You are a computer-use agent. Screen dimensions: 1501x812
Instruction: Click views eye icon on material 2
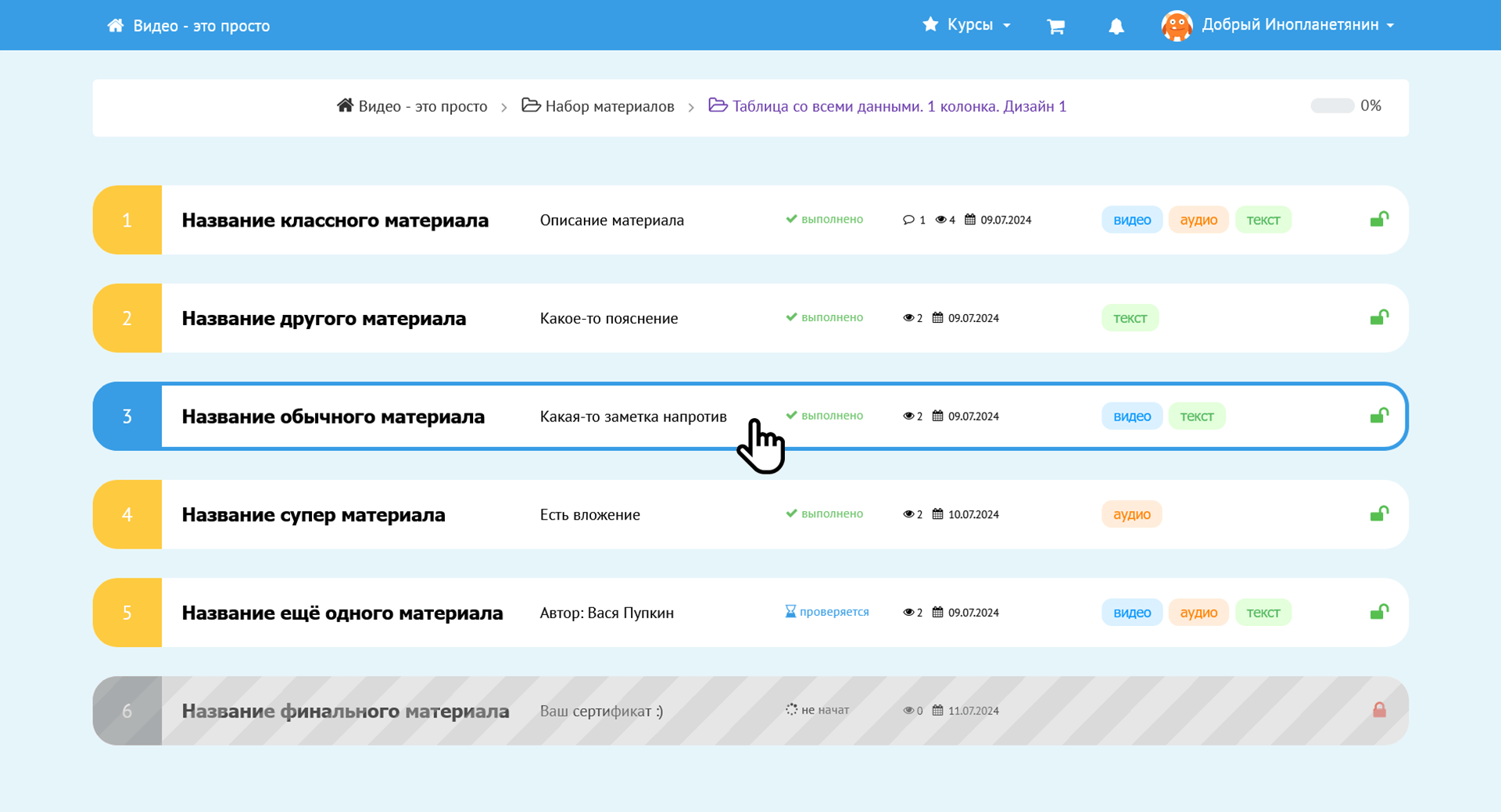click(x=908, y=318)
